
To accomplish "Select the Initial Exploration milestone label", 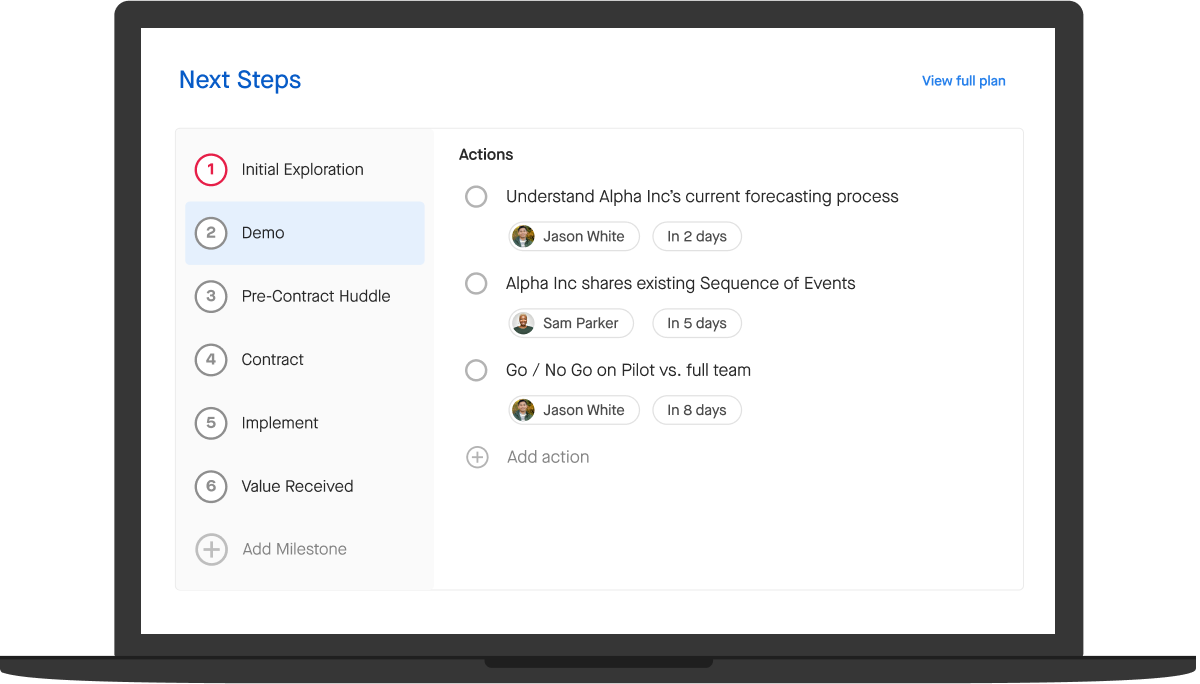I will click(302, 170).
